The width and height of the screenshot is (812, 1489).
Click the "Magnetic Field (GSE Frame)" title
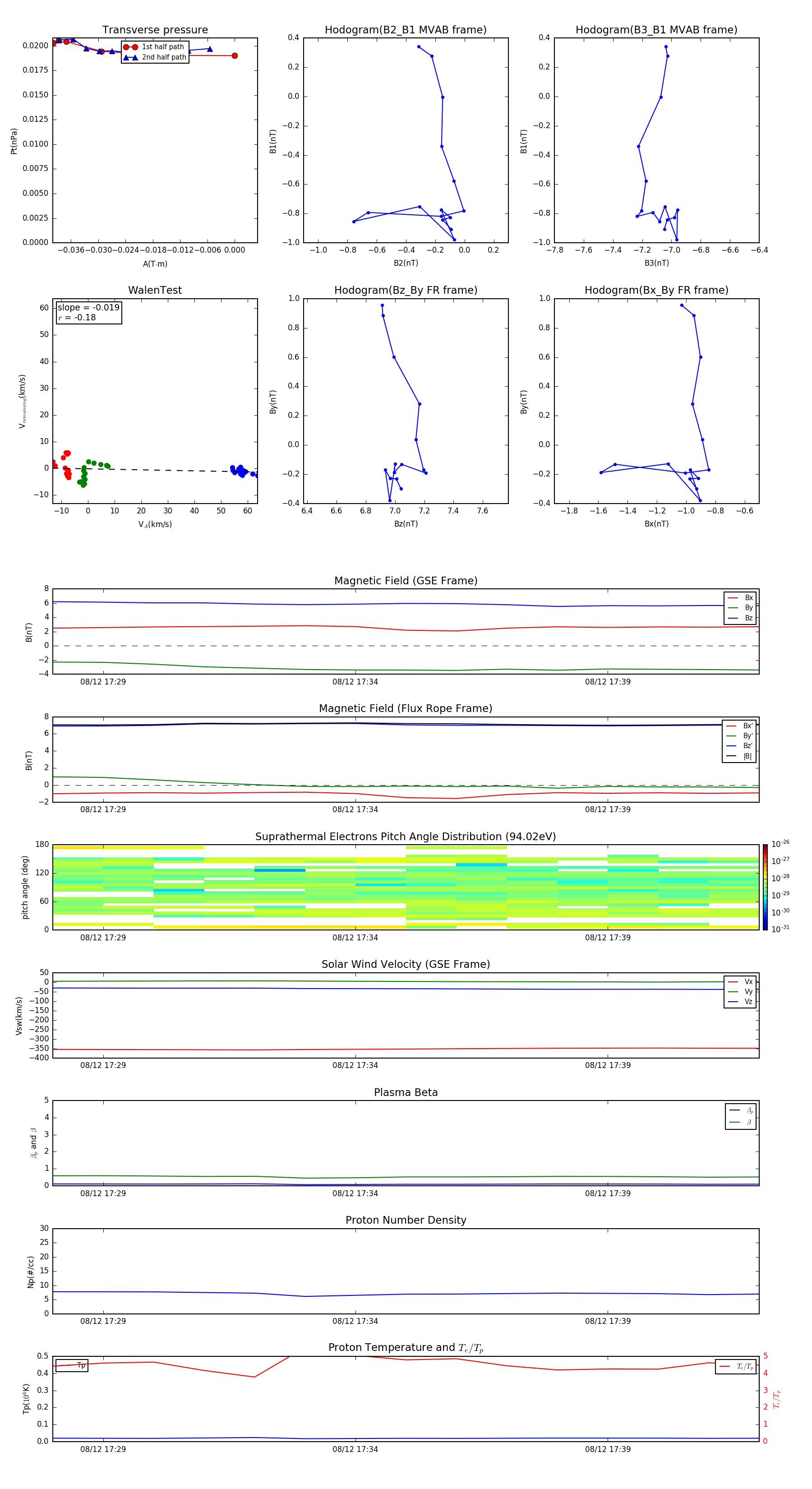[x=406, y=581]
